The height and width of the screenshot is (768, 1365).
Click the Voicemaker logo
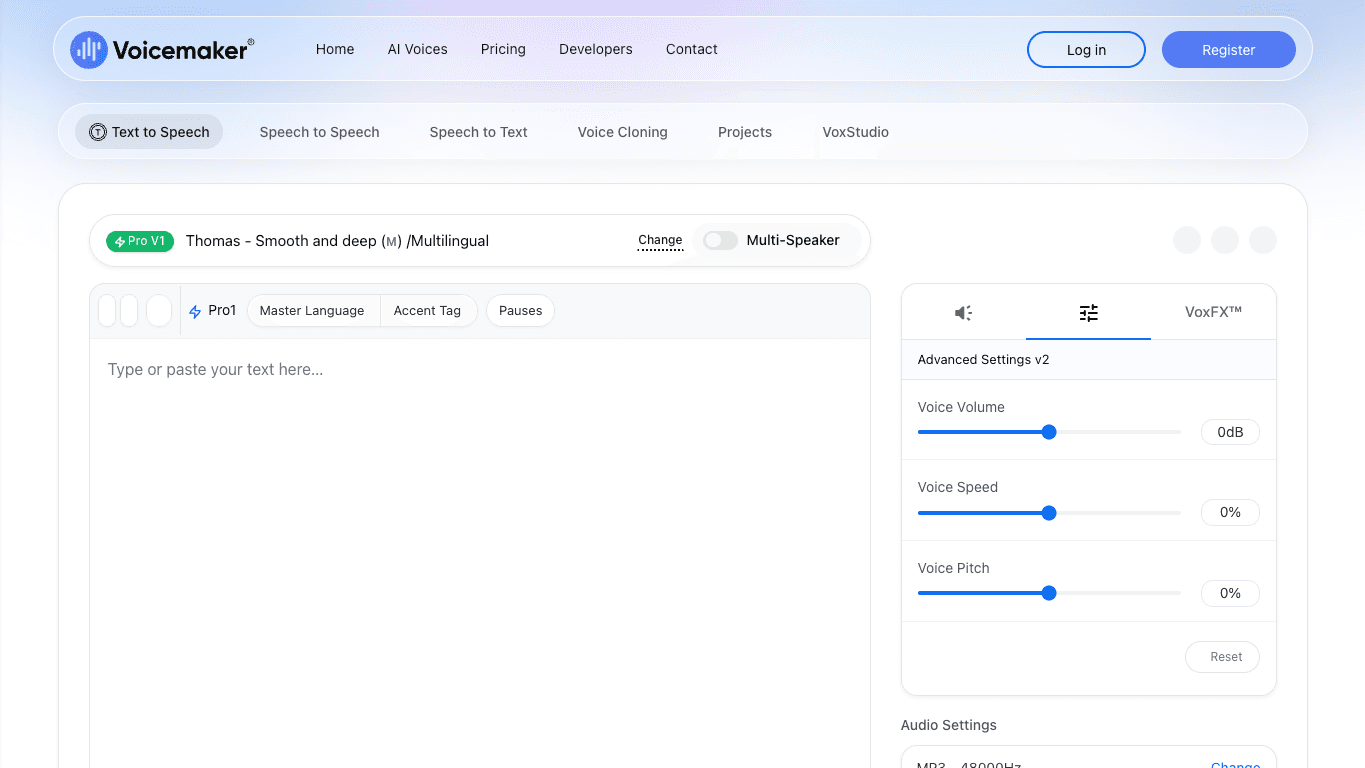click(x=162, y=49)
